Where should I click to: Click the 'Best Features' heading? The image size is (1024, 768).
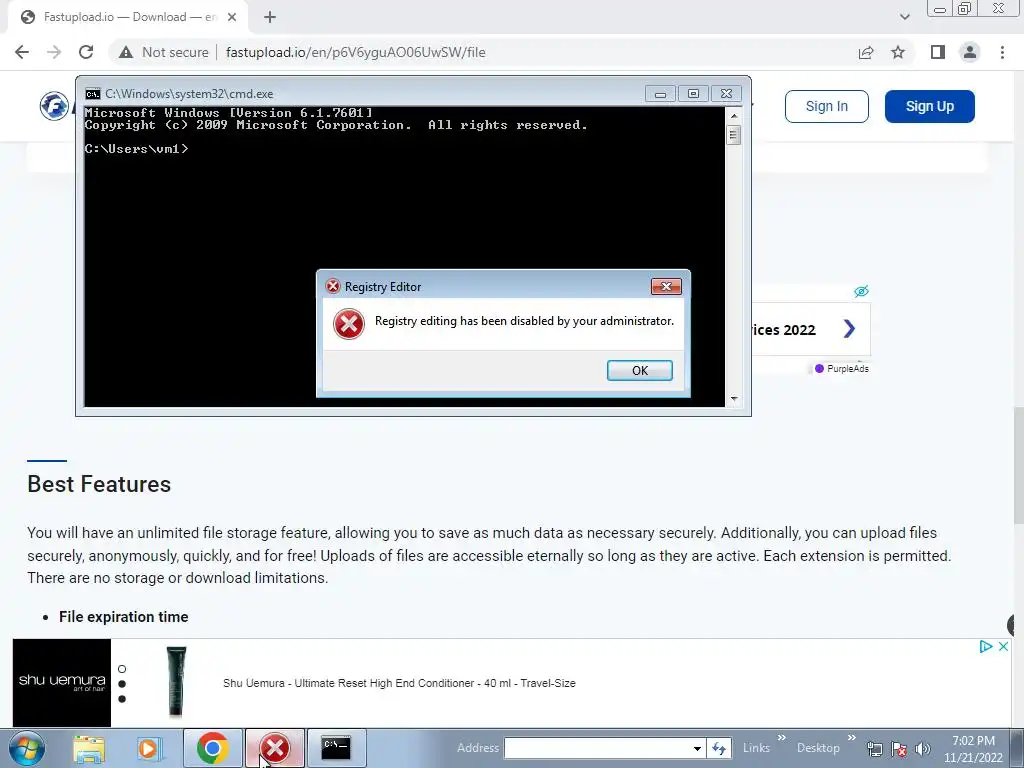coord(99,484)
